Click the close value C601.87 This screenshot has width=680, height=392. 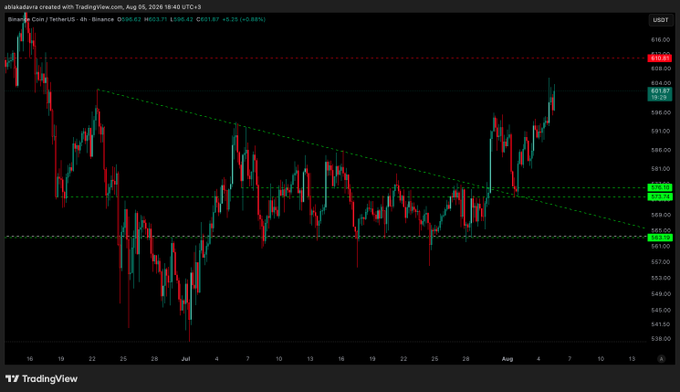coord(207,19)
